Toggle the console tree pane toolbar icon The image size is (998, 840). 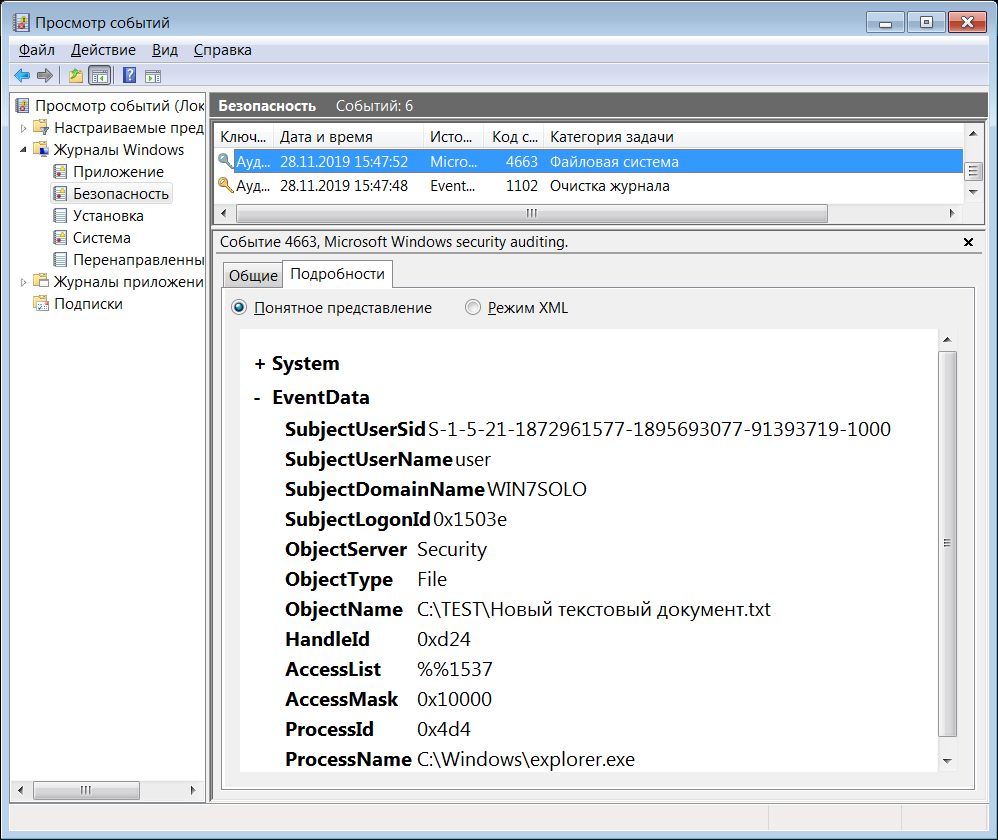[x=100, y=76]
